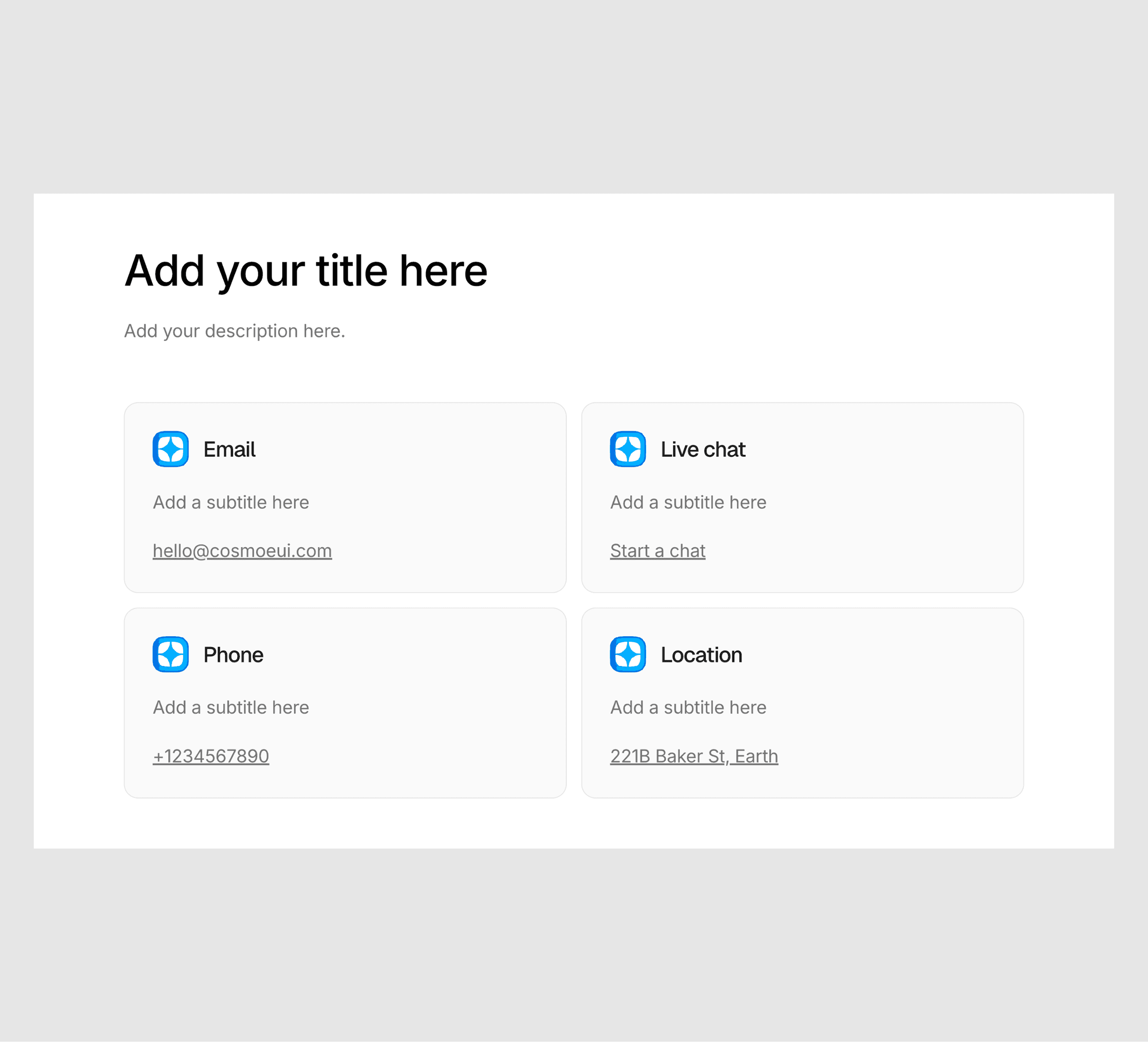1148x1042 pixels.
Task: Click the main title "Add your title here"
Action: pyautogui.click(x=306, y=271)
